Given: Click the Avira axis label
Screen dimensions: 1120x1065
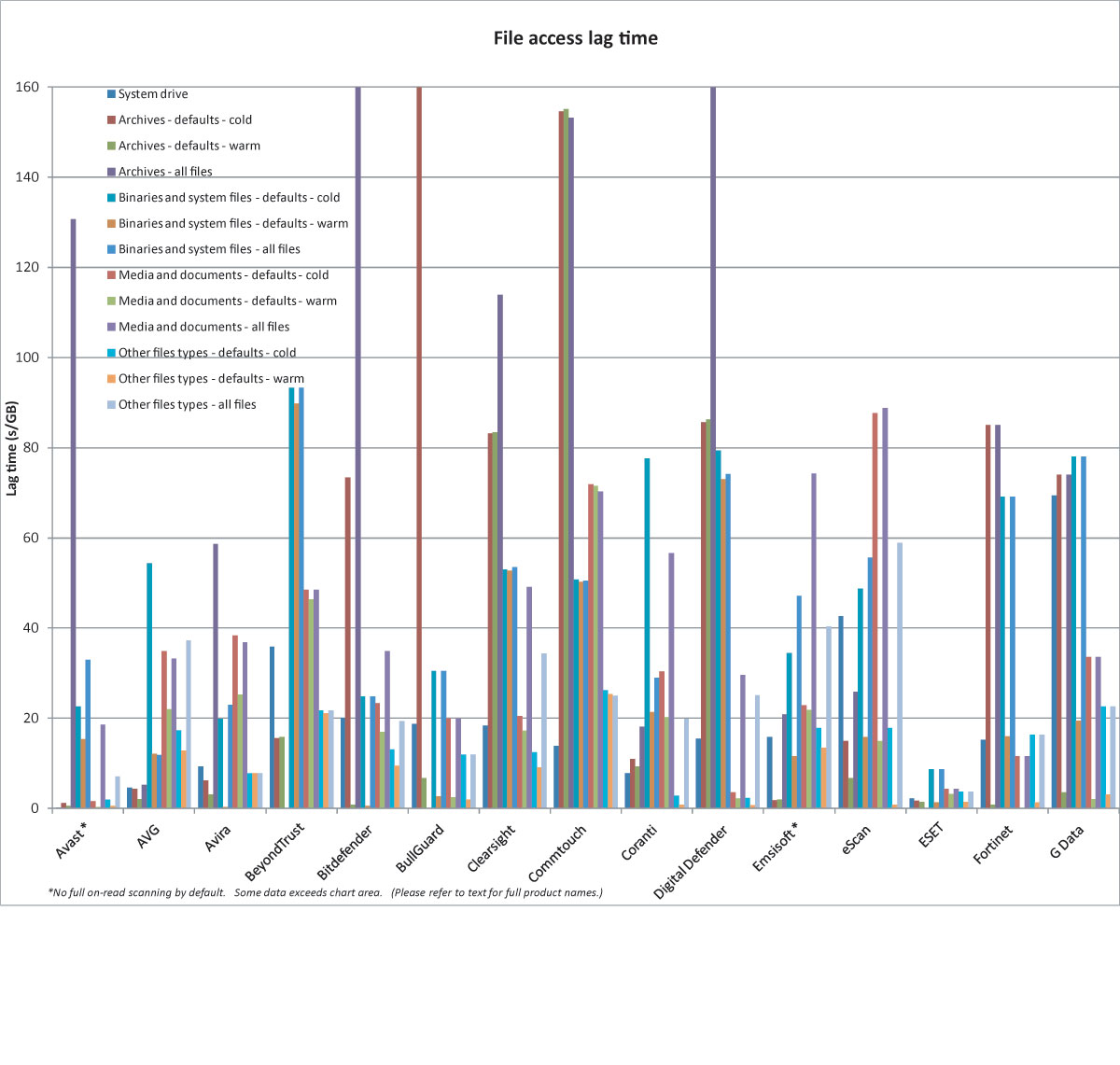Looking at the screenshot, I should point(218,838).
